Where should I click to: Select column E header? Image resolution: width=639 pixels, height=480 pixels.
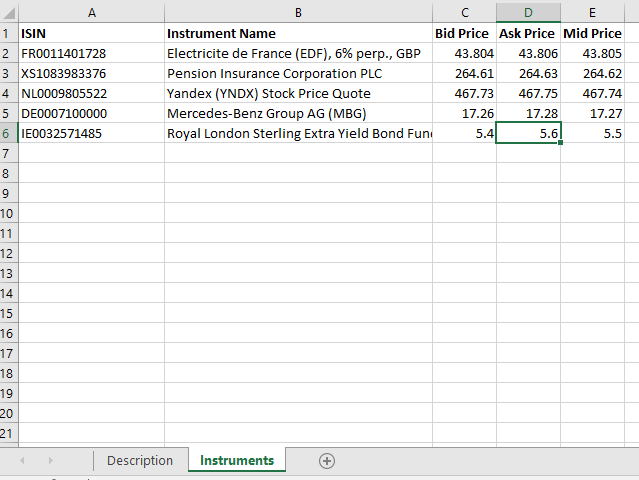(x=592, y=13)
